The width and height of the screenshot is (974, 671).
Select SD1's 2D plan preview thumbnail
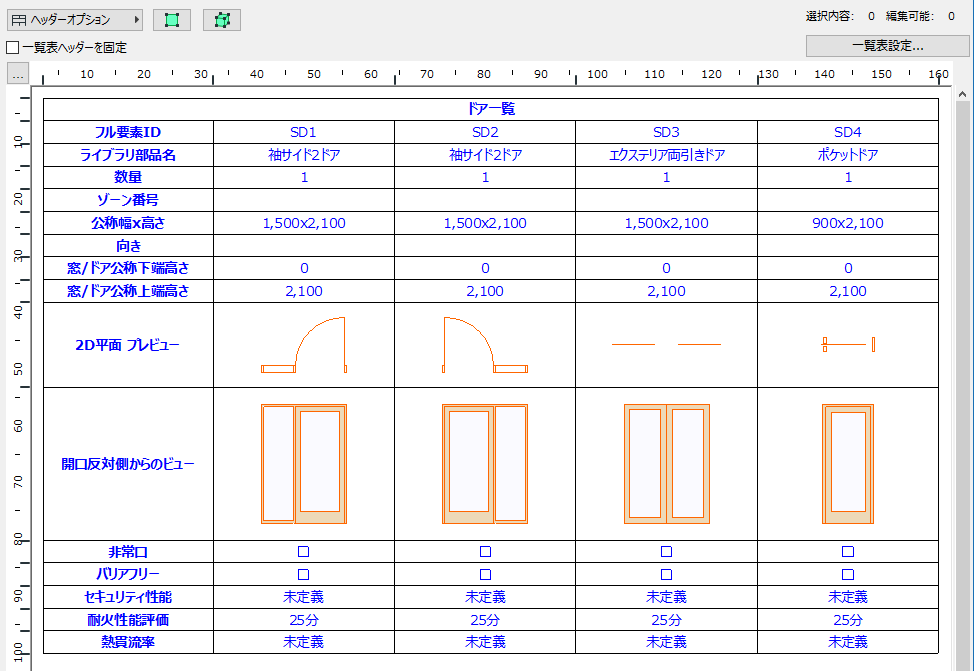(x=303, y=346)
